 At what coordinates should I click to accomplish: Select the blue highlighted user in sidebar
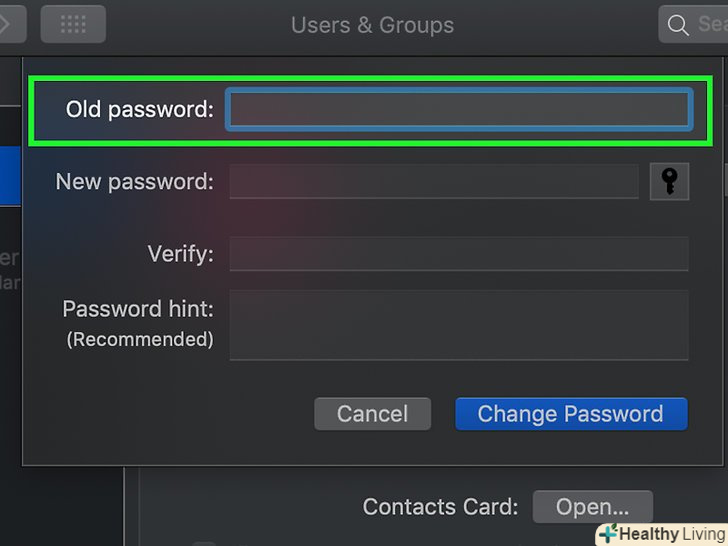click(10, 177)
